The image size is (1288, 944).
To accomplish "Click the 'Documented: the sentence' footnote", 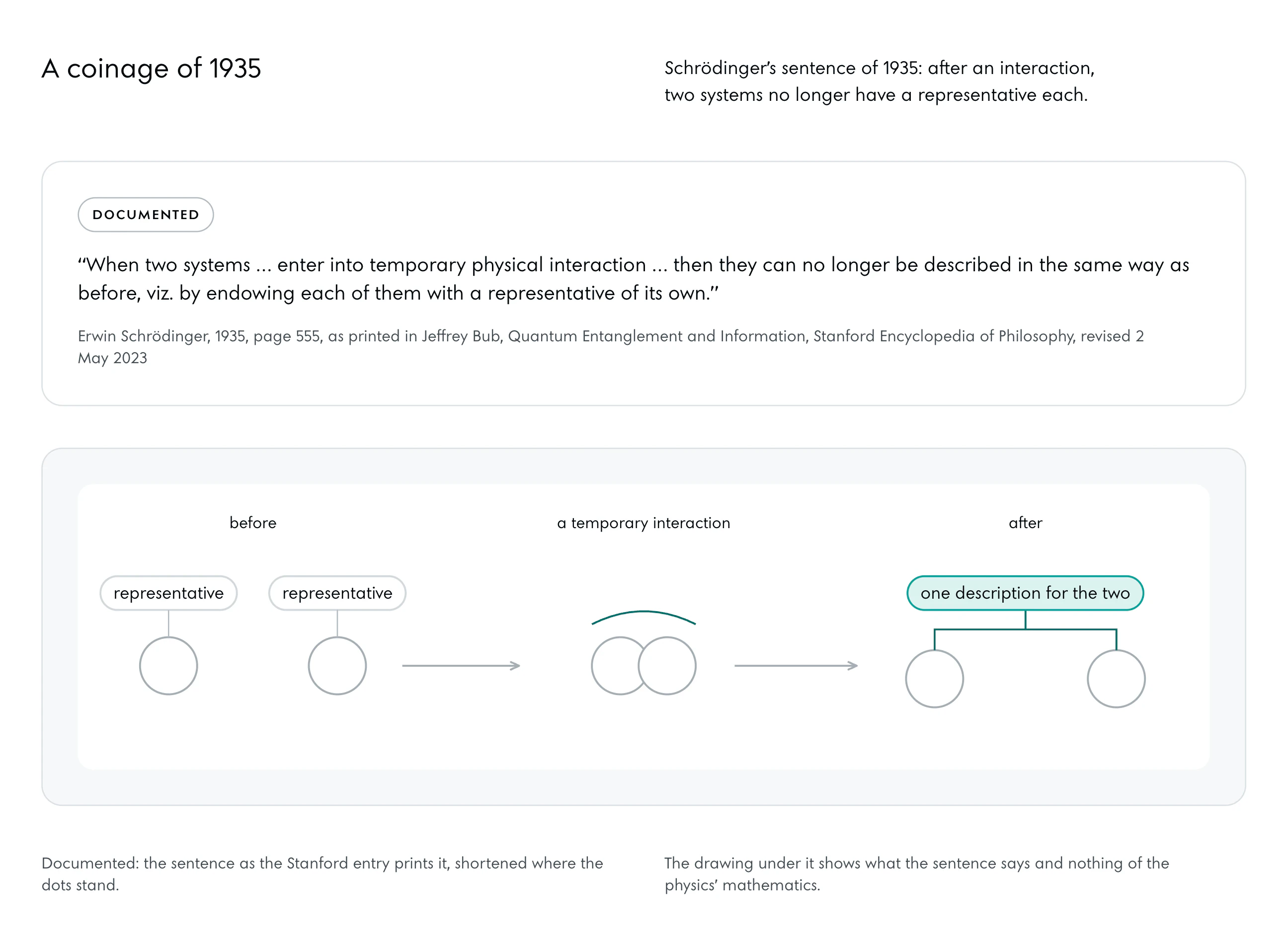I will pos(322,874).
